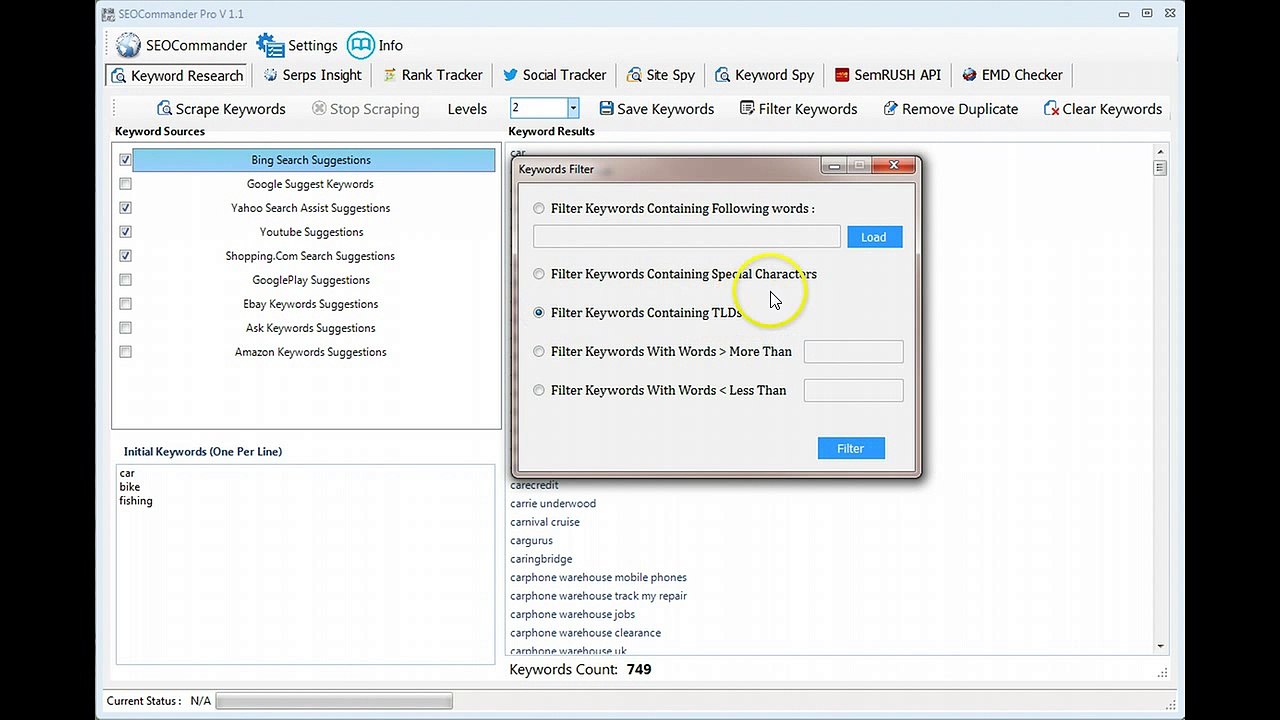Click the Info book icon
This screenshot has height=720, width=1280.
click(x=360, y=45)
